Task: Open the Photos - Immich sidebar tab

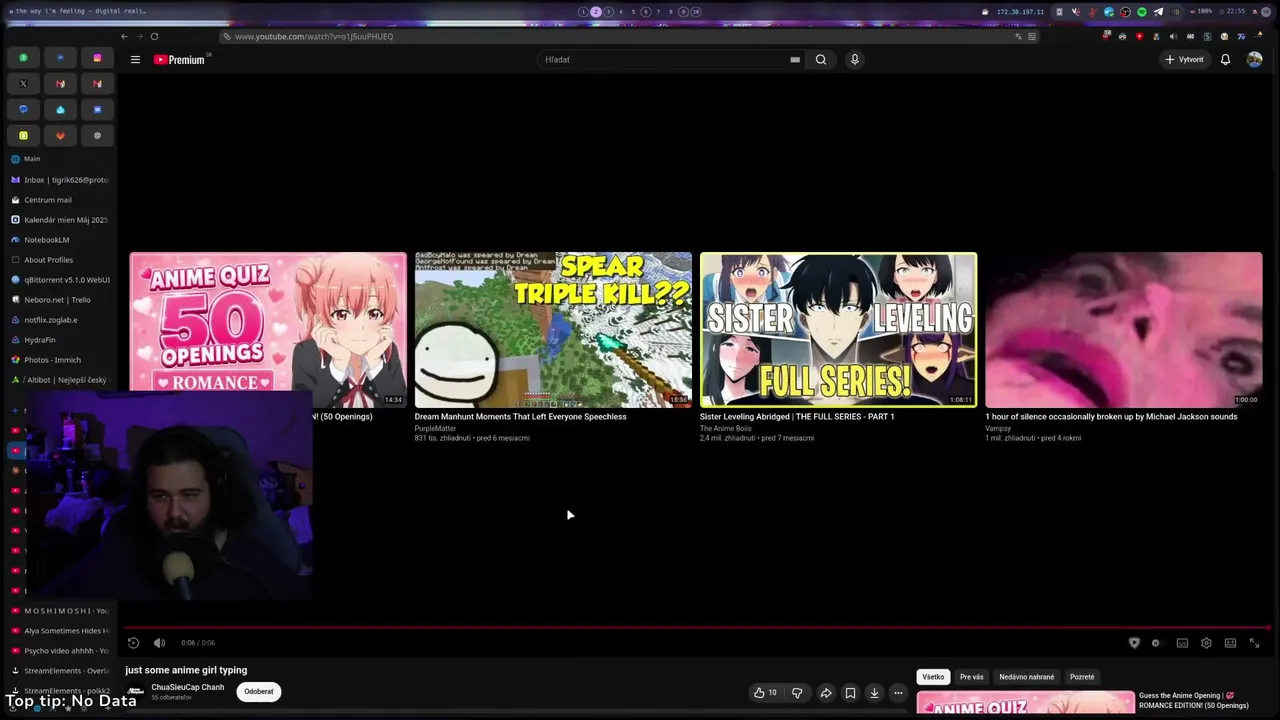Action: pyautogui.click(x=60, y=360)
